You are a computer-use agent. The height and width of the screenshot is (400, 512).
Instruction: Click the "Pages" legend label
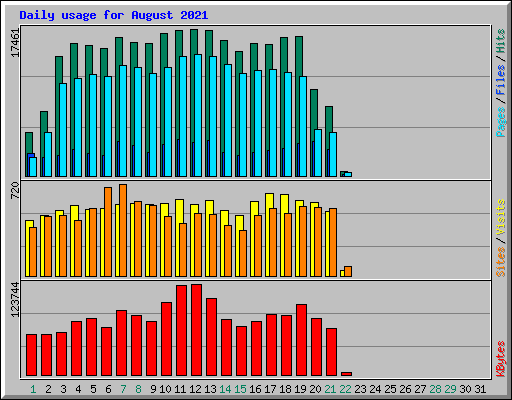(x=501, y=122)
